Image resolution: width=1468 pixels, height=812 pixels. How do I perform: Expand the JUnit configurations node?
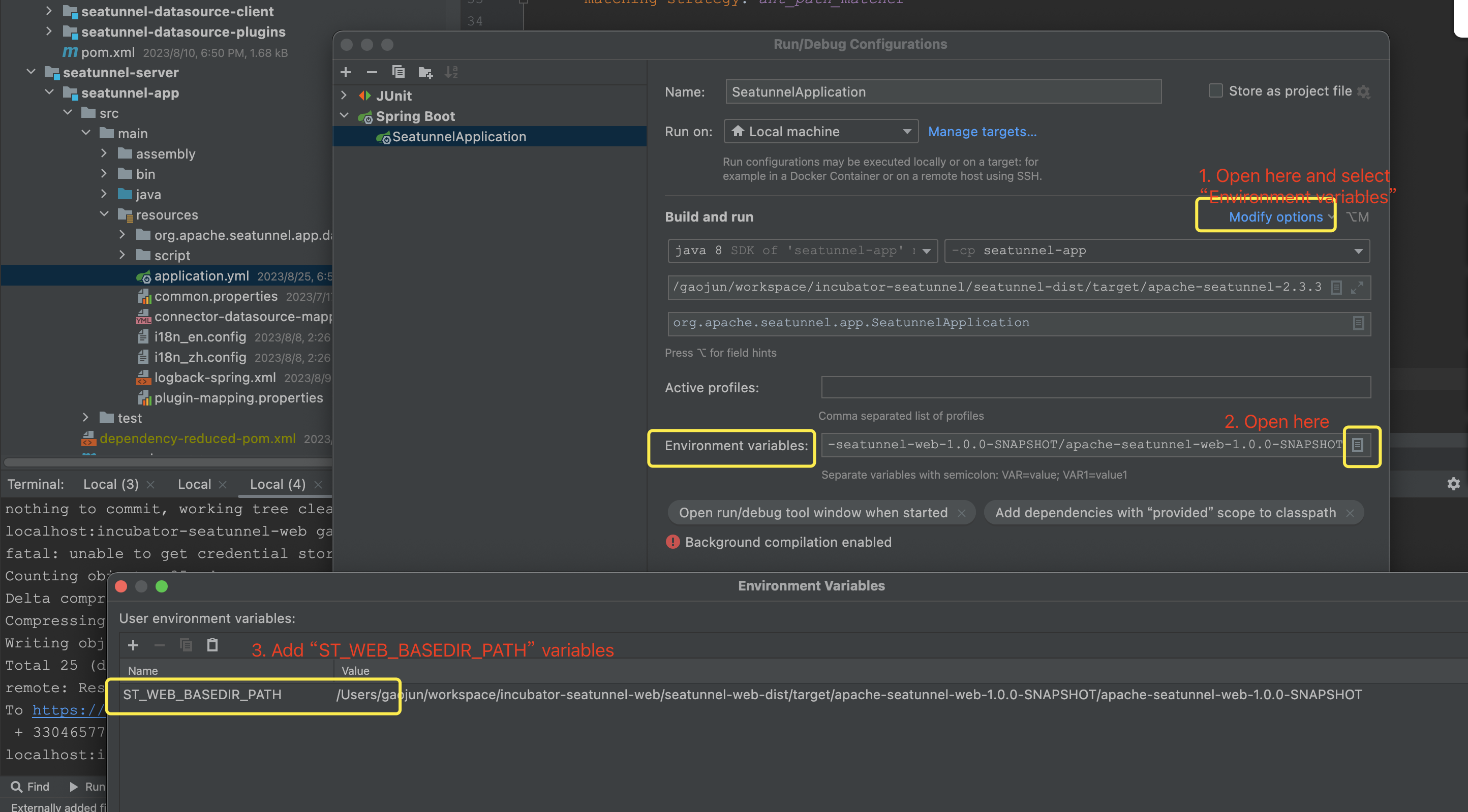344,95
